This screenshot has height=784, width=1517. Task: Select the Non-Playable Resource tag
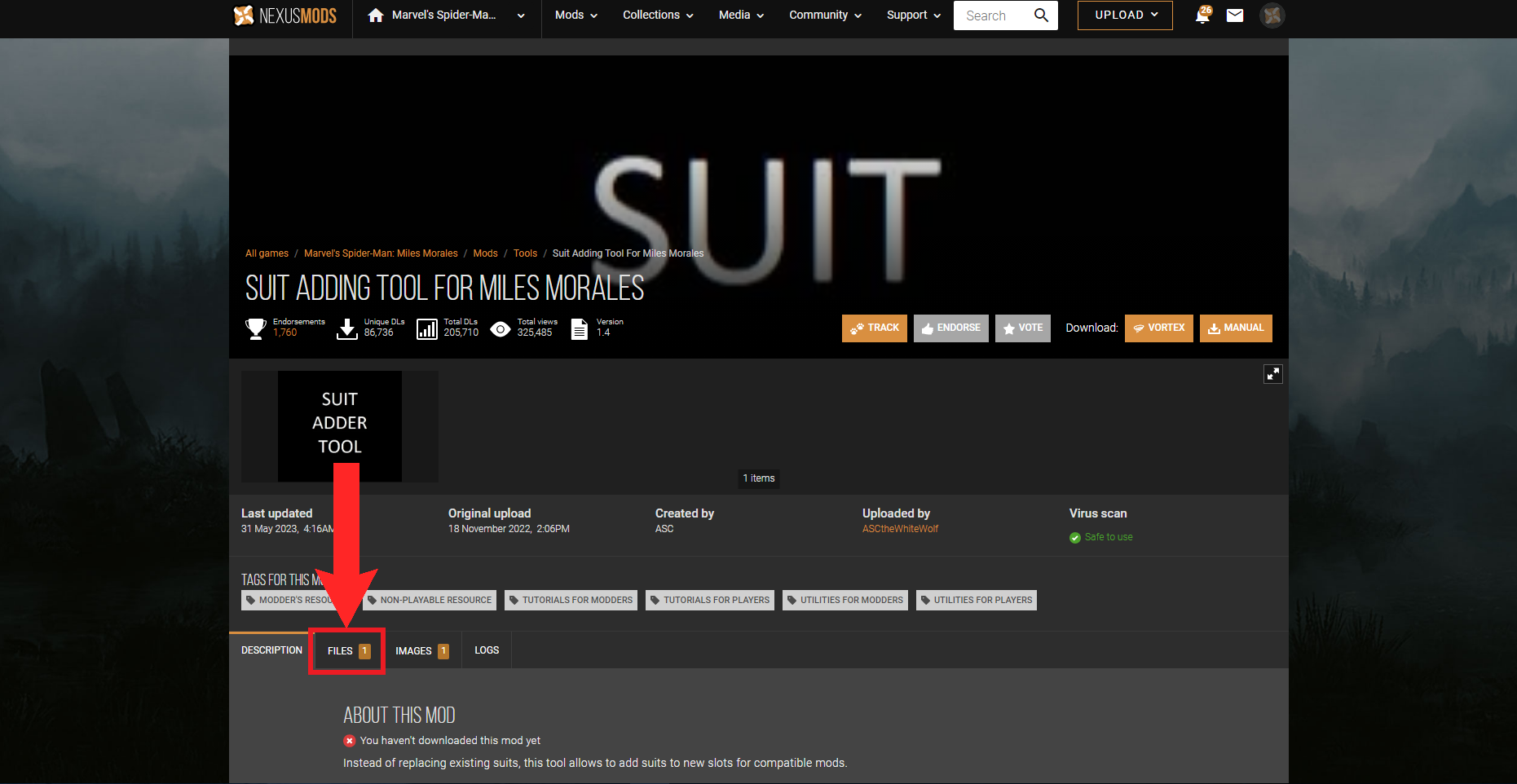click(x=430, y=601)
